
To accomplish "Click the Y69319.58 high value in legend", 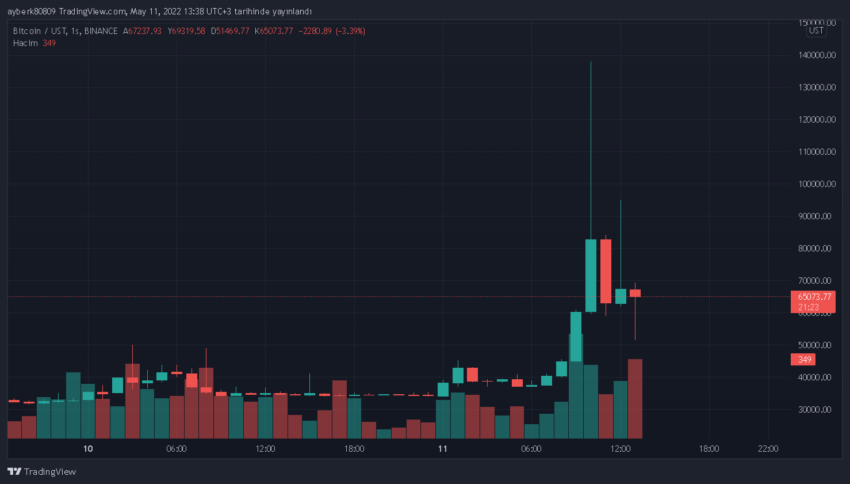I will tap(185, 31).
